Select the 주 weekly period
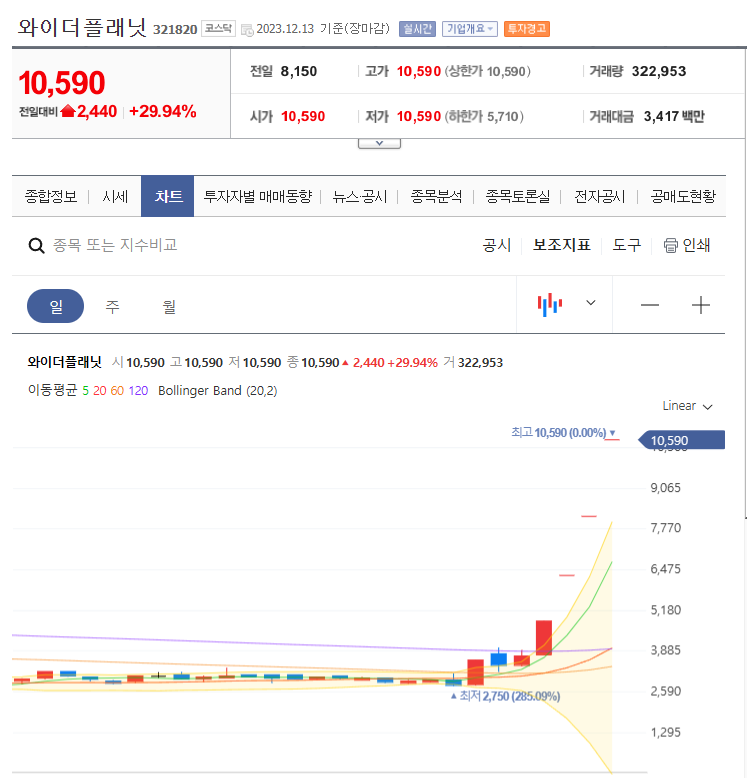The height and width of the screenshot is (778, 747). [x=113, y=306]
